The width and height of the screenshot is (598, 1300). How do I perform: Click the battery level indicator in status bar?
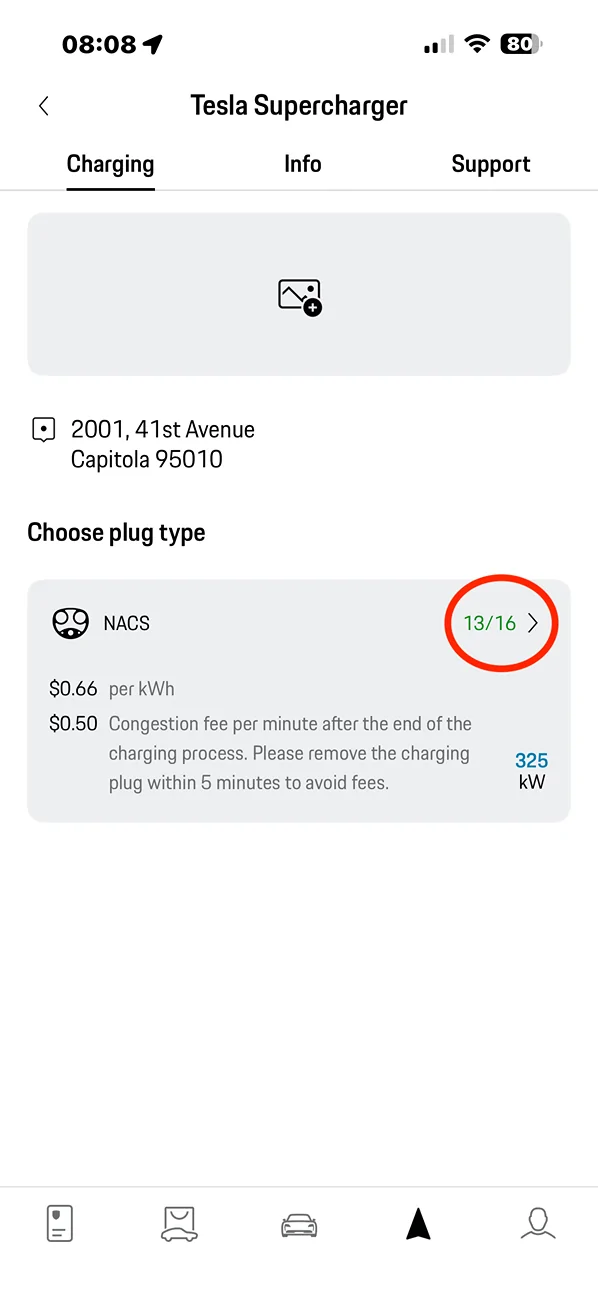click(520, 43)
